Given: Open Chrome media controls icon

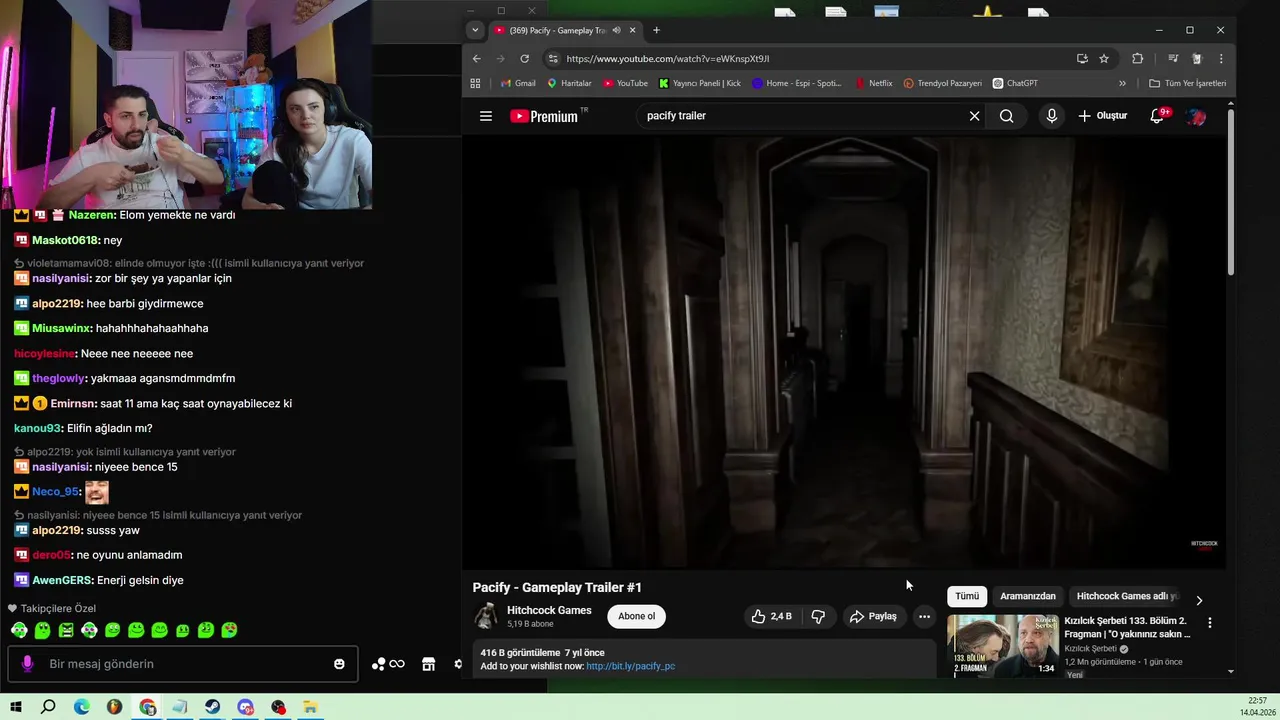Looking at the screenshot, I should coord(1173,59).
